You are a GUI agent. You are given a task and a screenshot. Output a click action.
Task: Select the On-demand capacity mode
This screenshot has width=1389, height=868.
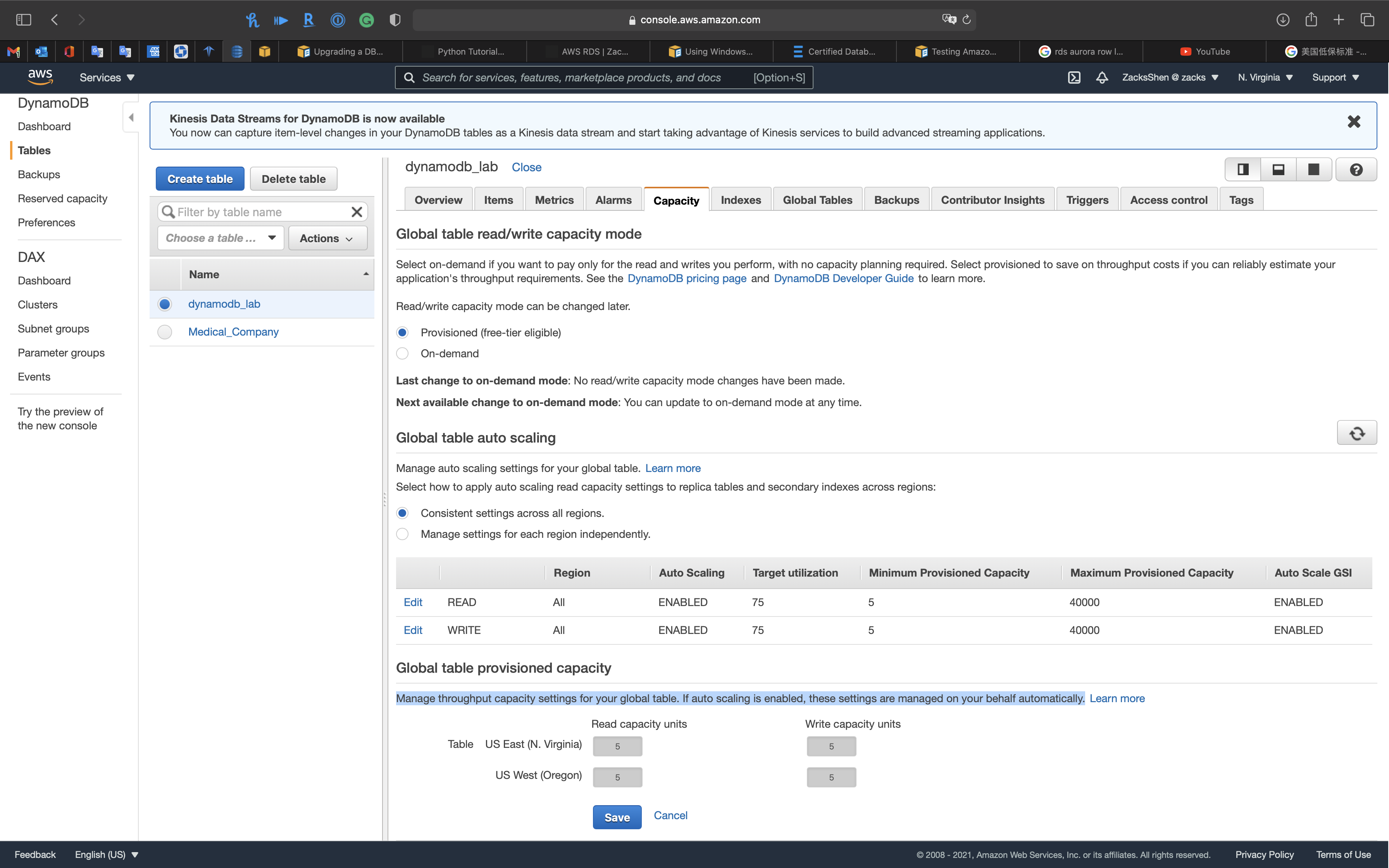click(402, 354)
